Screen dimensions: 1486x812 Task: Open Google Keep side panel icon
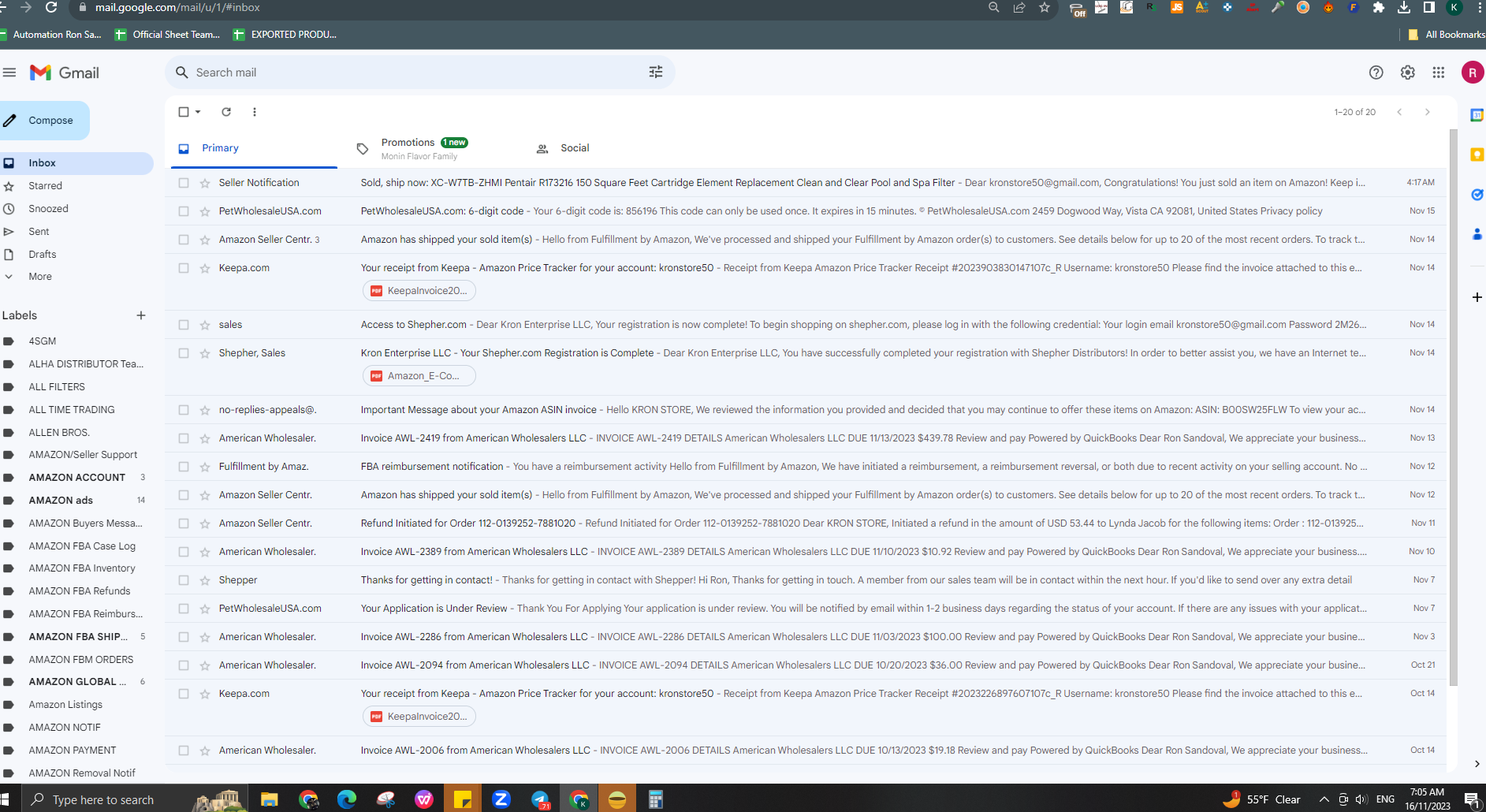click(x=1477, y=155)
